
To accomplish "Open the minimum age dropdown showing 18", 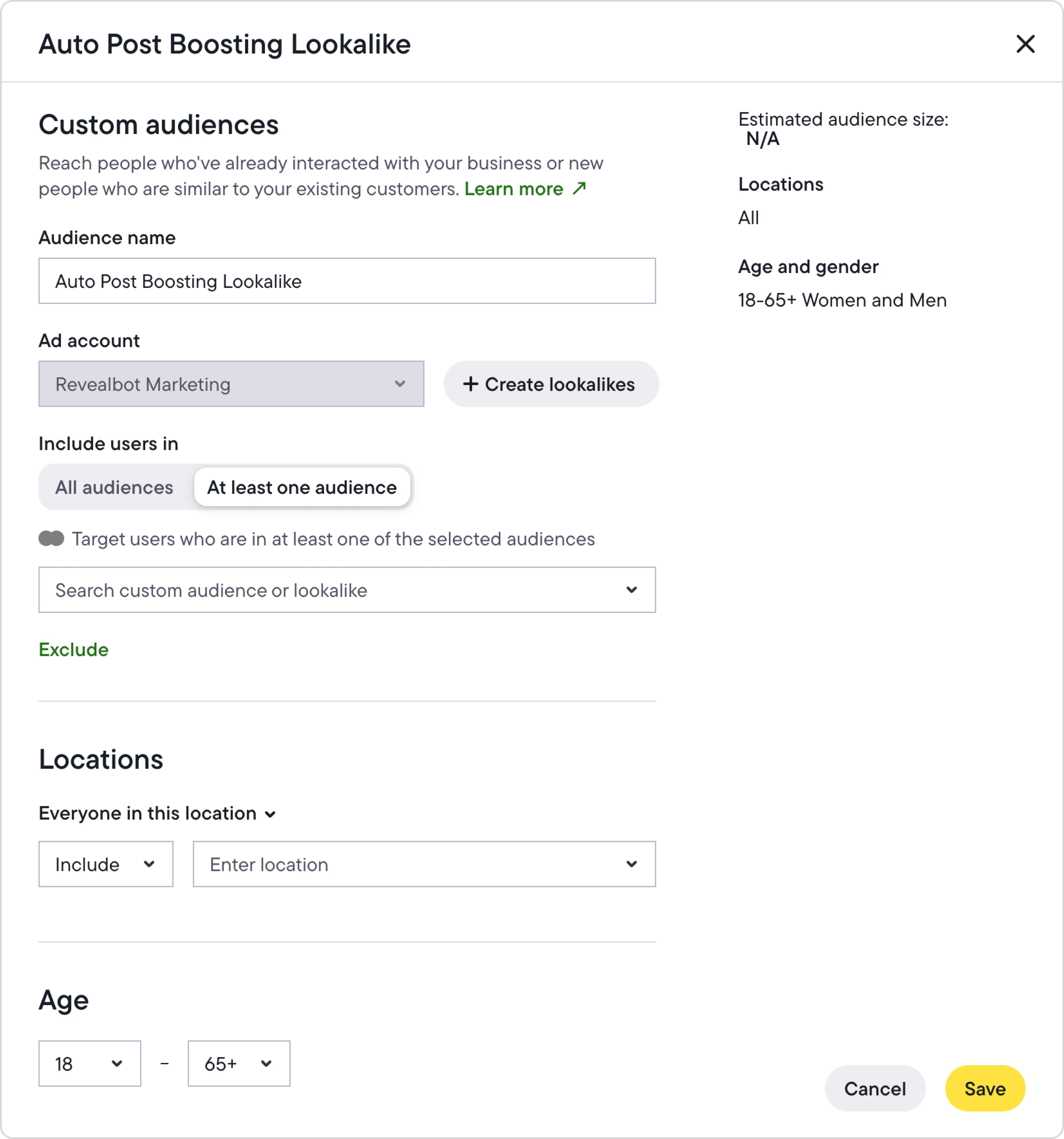I will pyautogui.click(x=89, y=1063).
